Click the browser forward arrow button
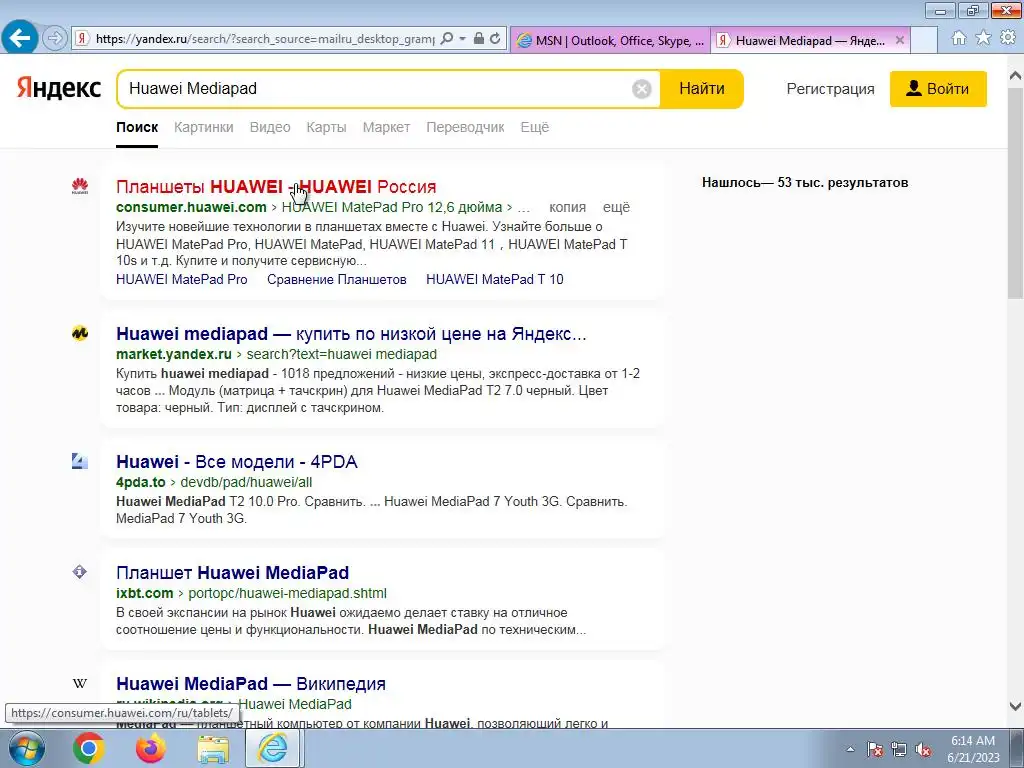1024x768 pixels. pos(55,39)
